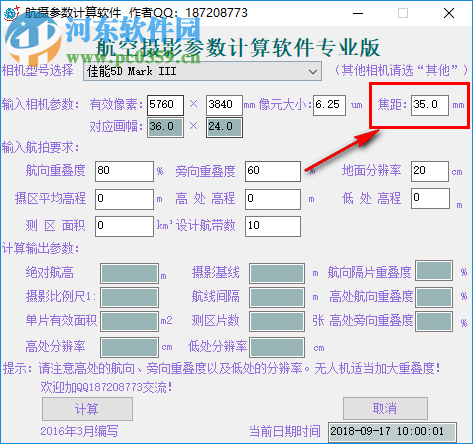This screenshot has width=473, height=444.
Task: Click the 地面分辨率 label
Action: (x=372, y=171)
